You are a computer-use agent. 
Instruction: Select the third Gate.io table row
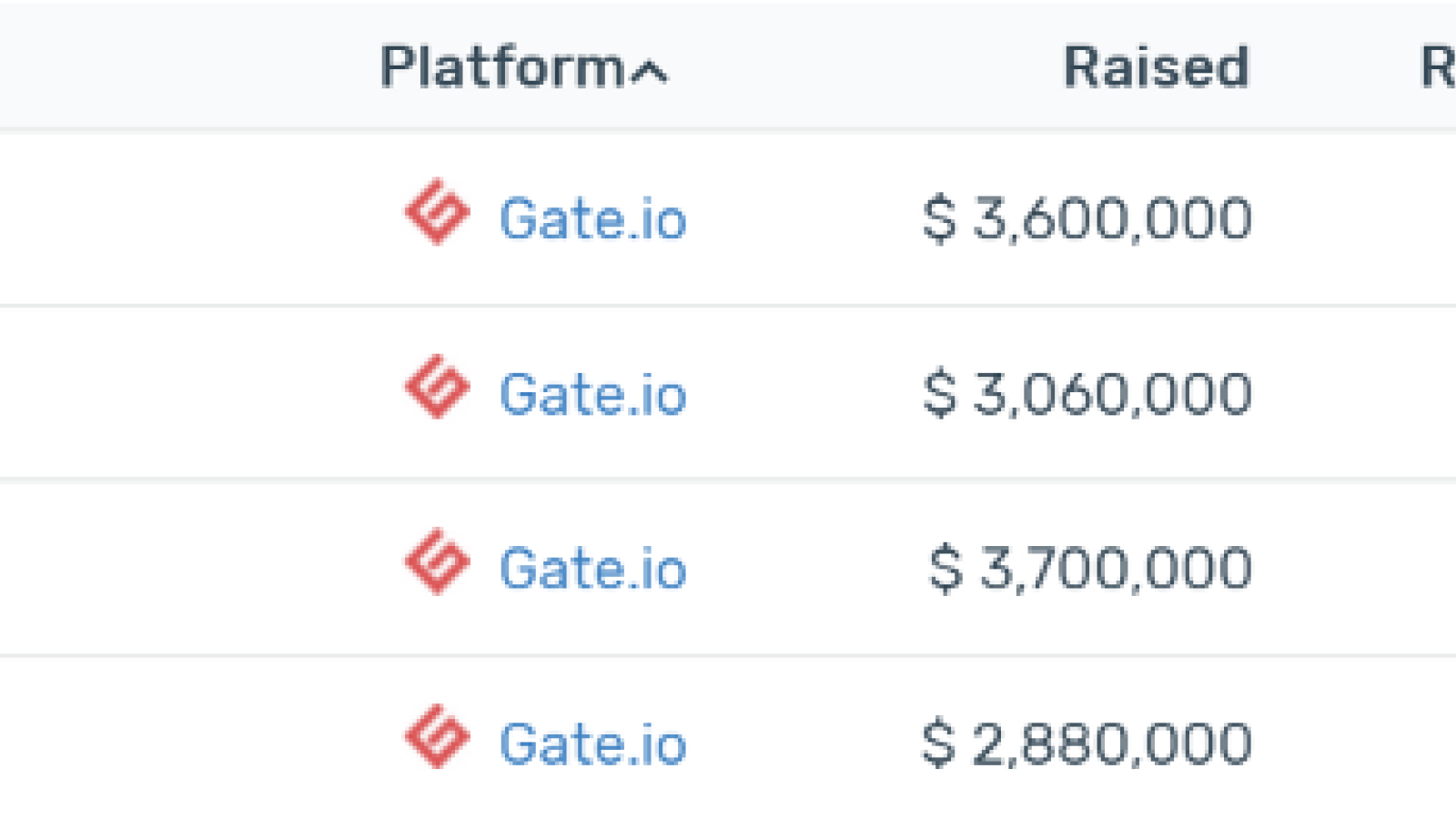[728, 568]
